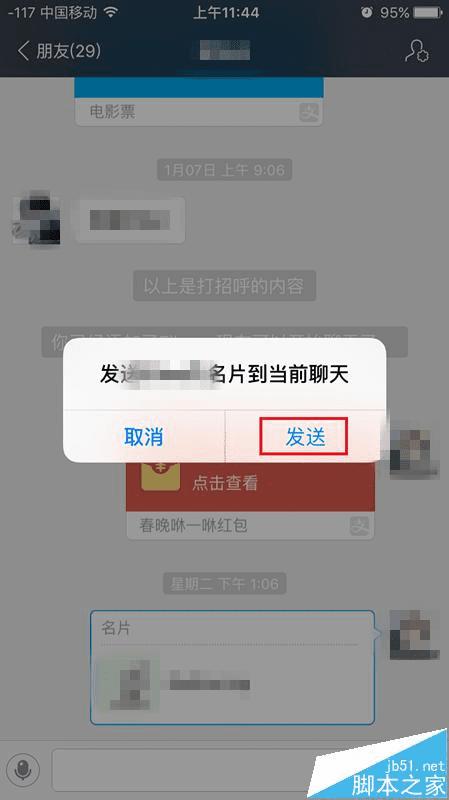Tap the battery indicator in status bar

click(x=428, y=13)
